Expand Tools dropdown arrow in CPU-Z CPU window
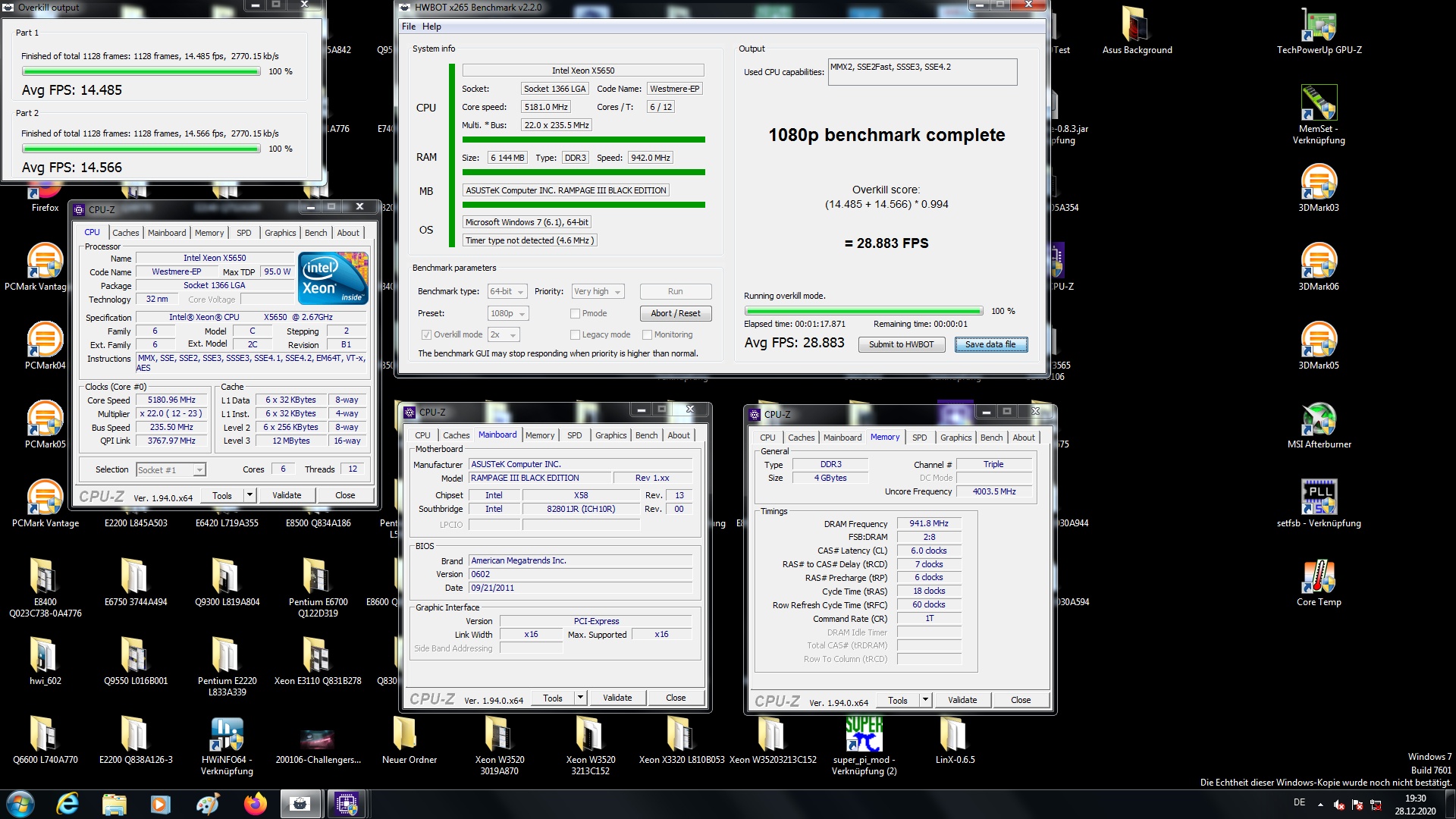The width and height of the screenshot is (1456, 819). pyautogui.click(x=249, y=495)
